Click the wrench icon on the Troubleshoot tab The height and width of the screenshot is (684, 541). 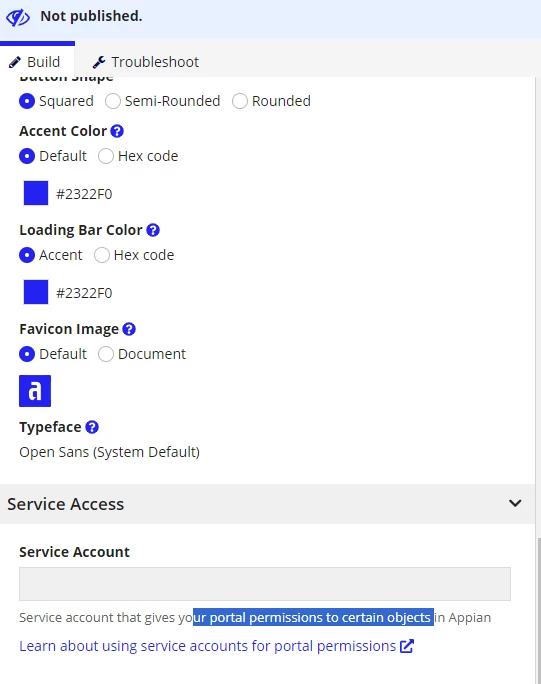coord(99,62)
